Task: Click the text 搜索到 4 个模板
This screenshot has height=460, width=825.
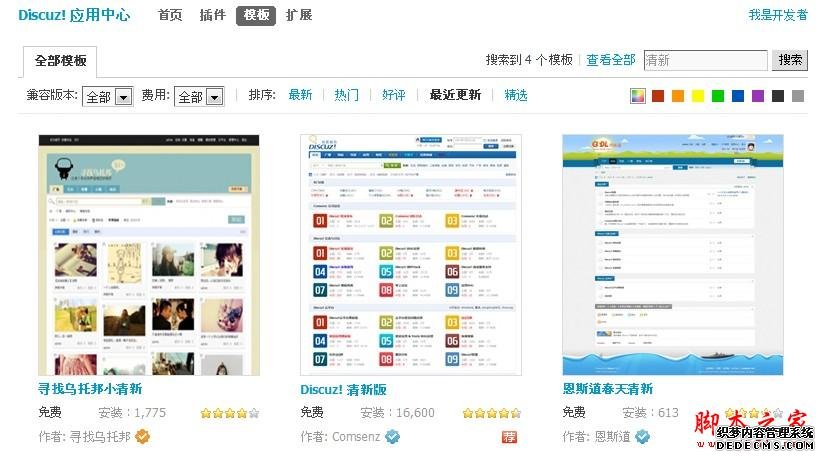Action: (x=529, y=60)
